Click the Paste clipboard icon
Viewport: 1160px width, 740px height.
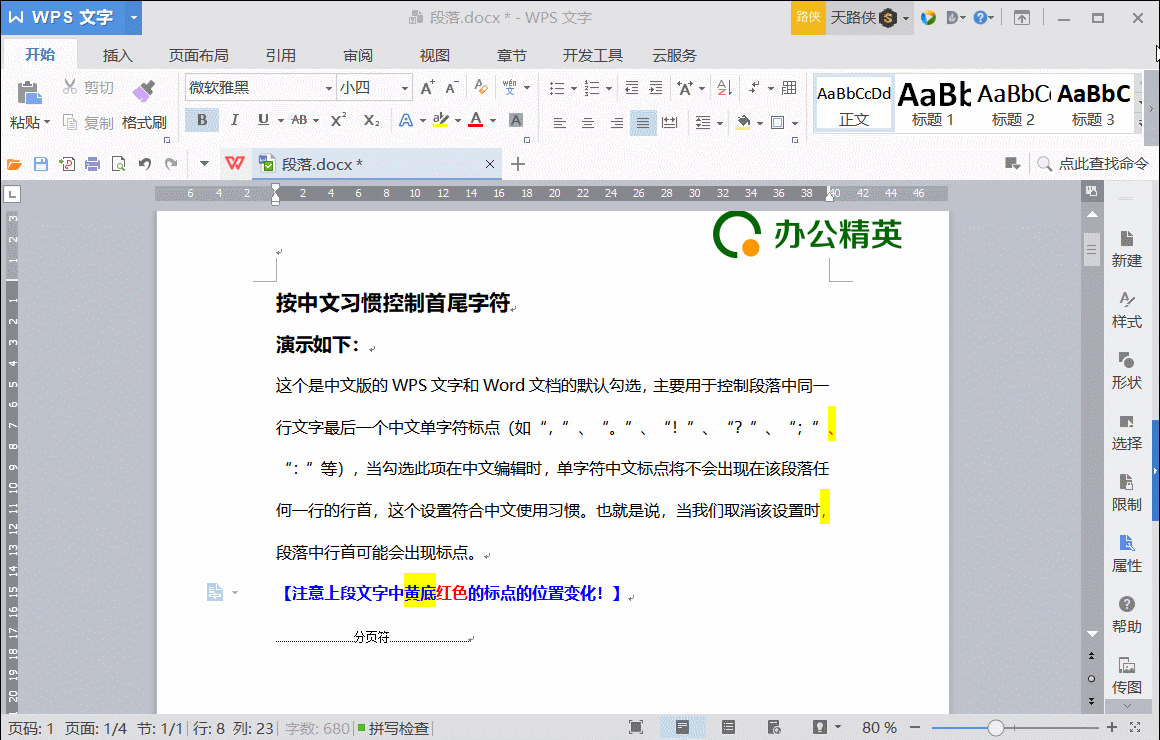click(29, 93)
